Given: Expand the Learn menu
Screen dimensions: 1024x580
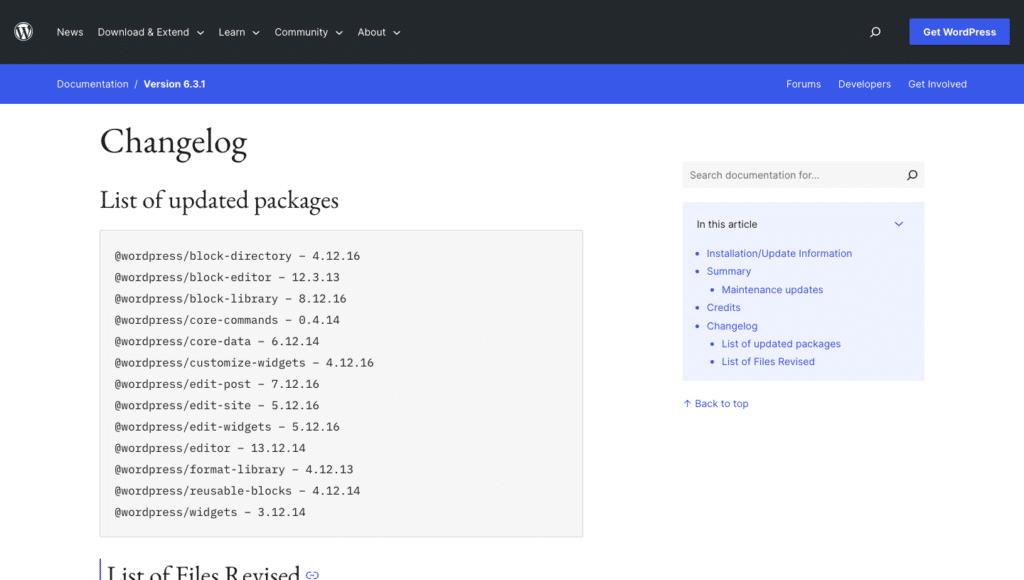Looking at the screenshot, I should [239, 32].
